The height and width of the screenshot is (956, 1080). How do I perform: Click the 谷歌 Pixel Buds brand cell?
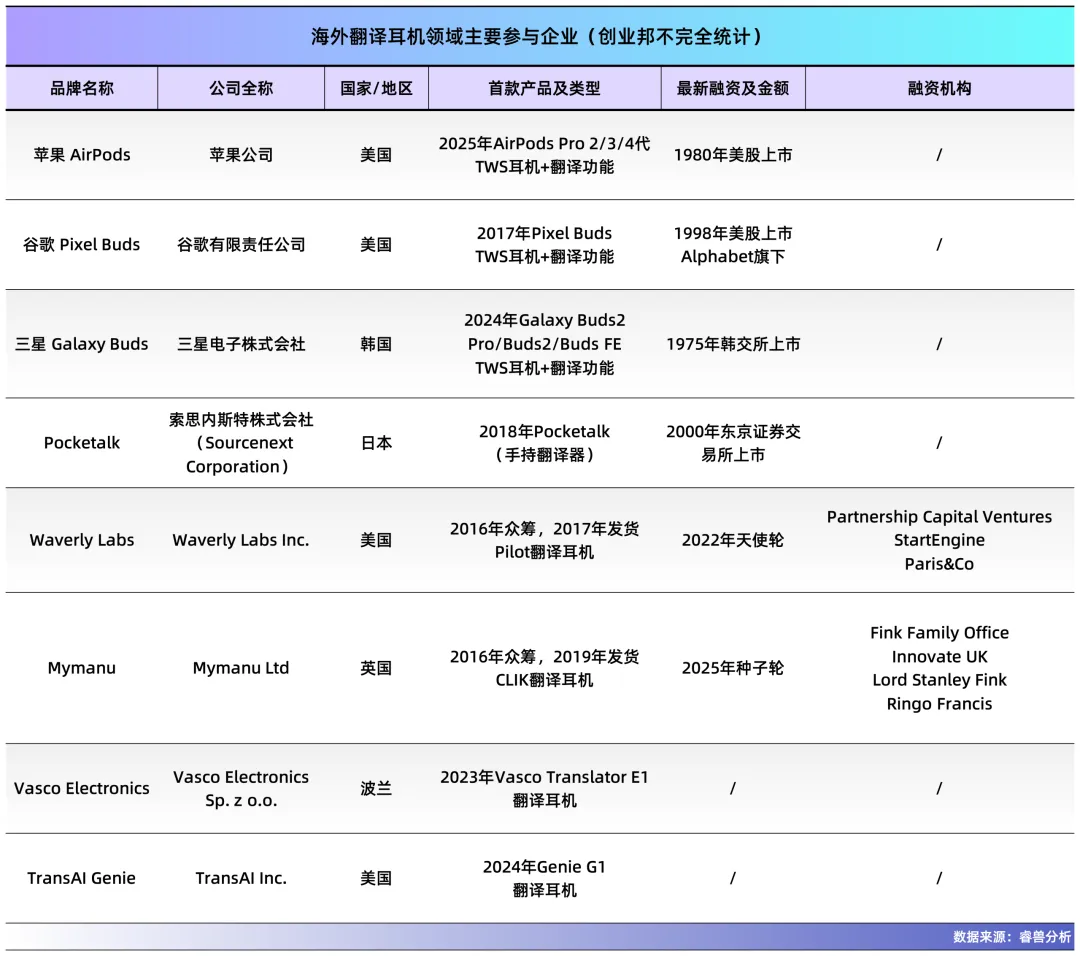click(x=81, y=245)
